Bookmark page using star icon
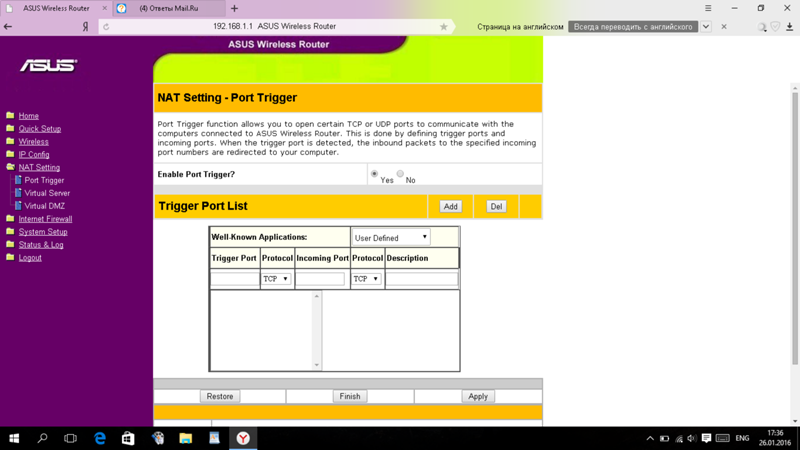Screen dimensions: 800x450 pyautogui.click(x=443, y=27)
